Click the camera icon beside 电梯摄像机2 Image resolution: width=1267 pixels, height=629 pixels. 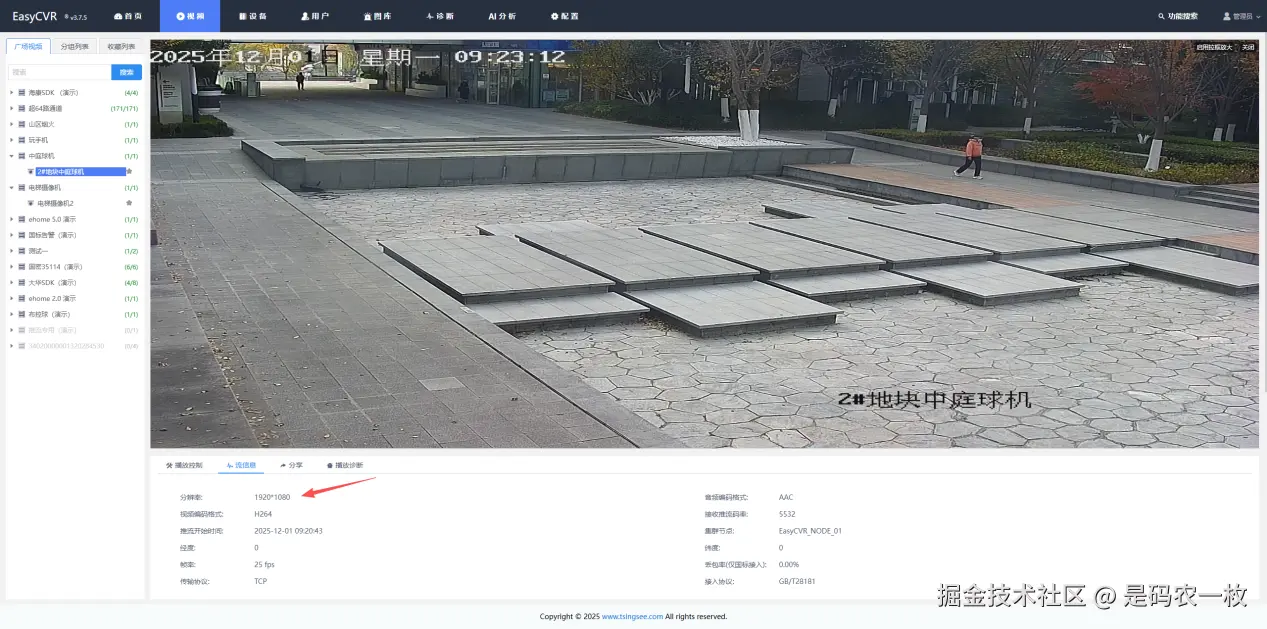(x=31, y=203)
